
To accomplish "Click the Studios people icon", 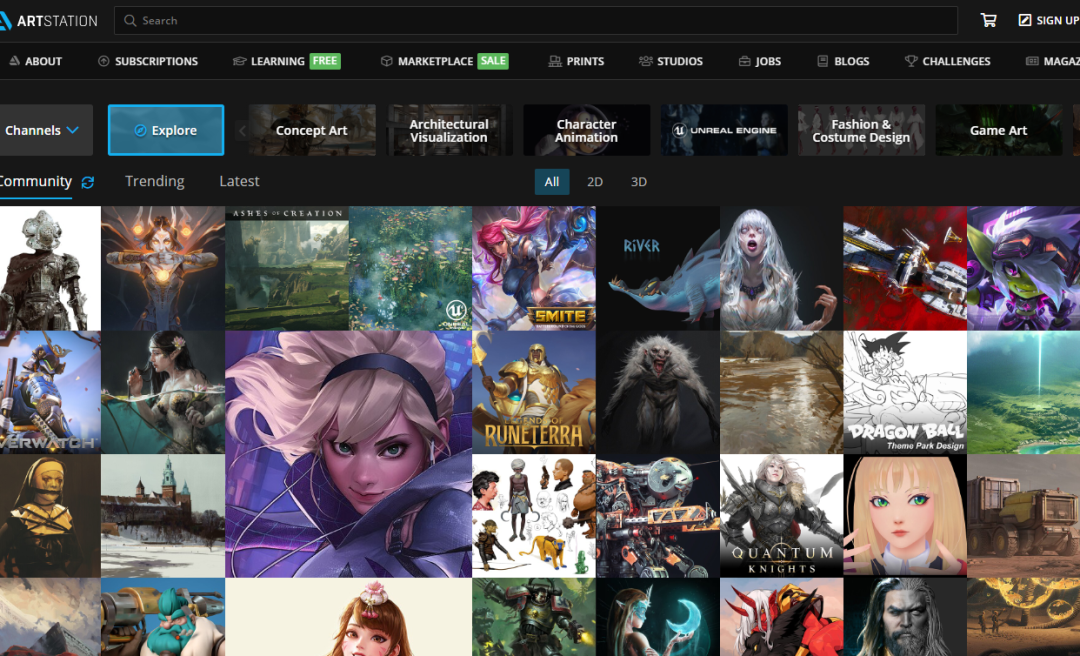I will click(x=645, y=61).
